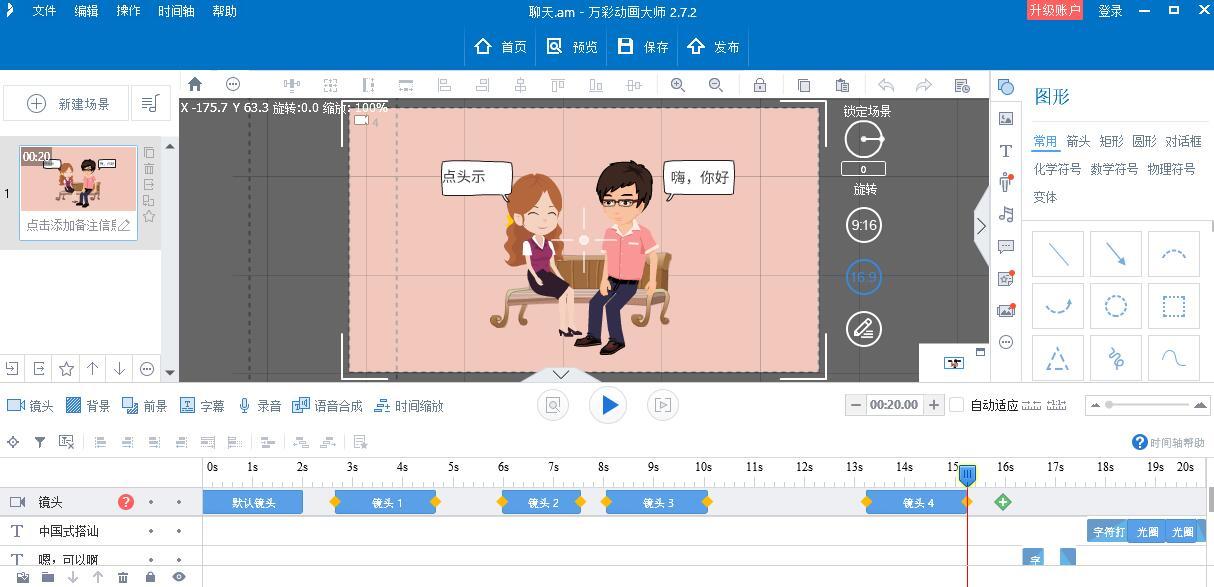Screen dimensions: 1214x587
Task: Toggle lock for all timeline layers
Action: (x=150, y=577)
